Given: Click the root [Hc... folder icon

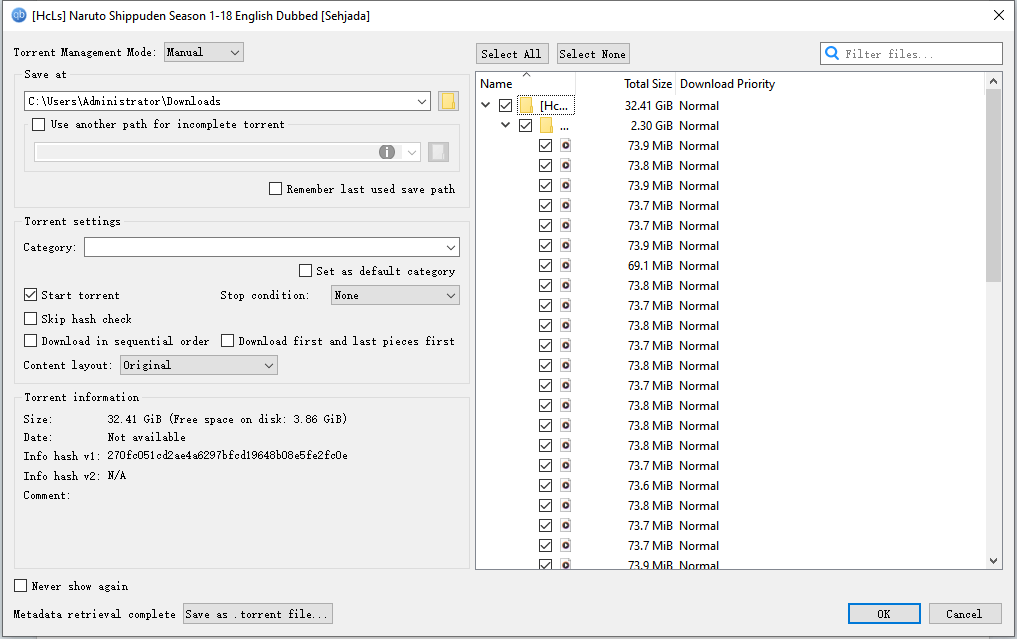Looking at the screenshot, I should [x=526, y=106].
